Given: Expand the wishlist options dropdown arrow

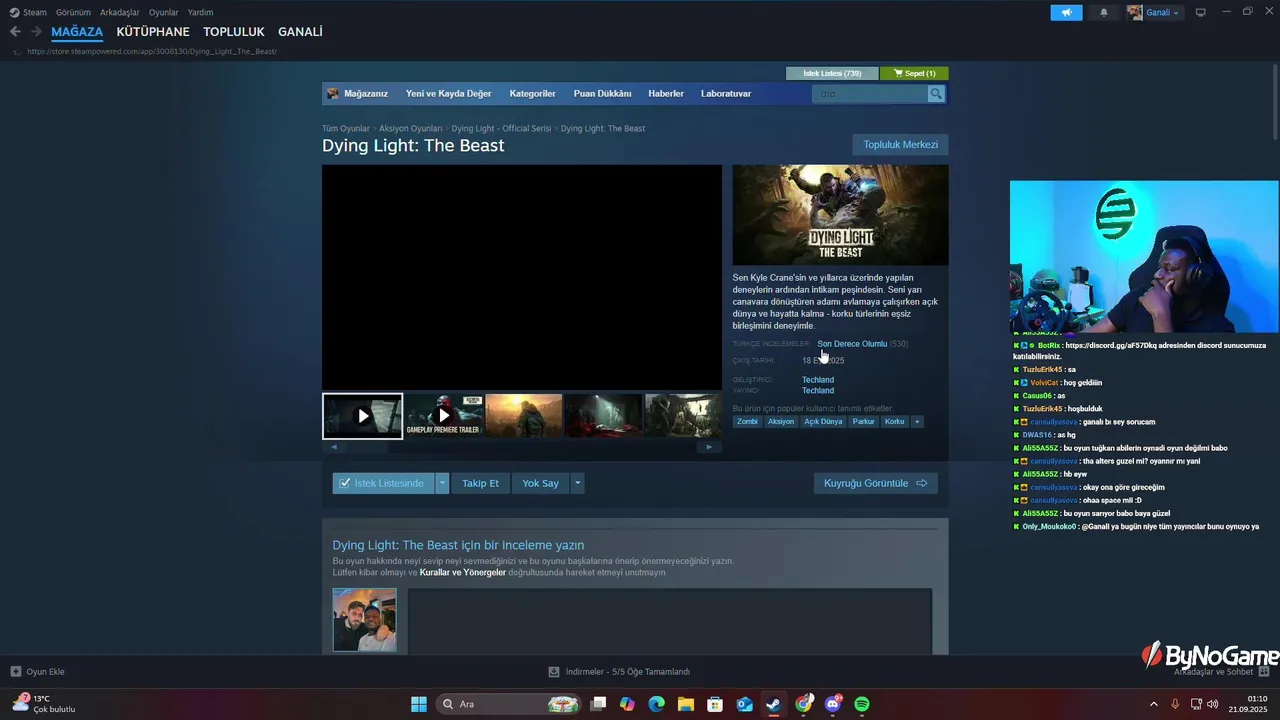Looking at the screenshot, I should pos(442,483).
